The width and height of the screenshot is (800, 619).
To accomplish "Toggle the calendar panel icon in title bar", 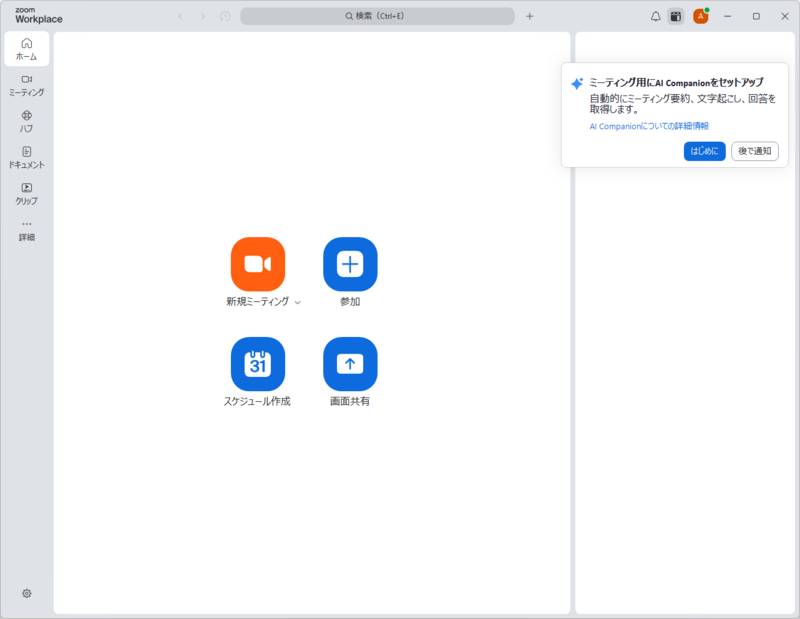I will point(676,16).
